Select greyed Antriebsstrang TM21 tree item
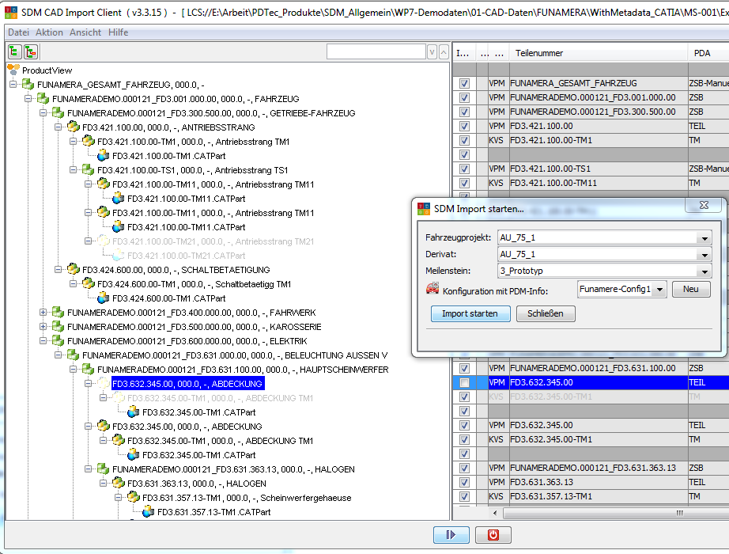This screenshot has height=554, width=729. pos(213,241)
